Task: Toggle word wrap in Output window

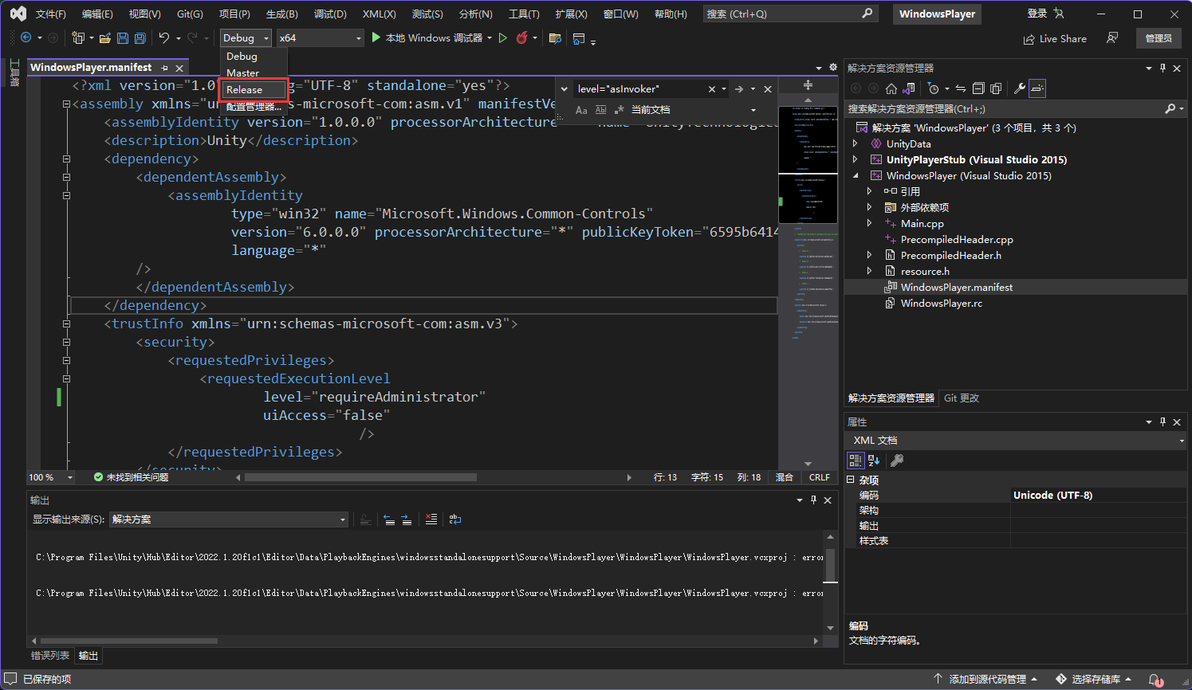Action: click(455, 520)
